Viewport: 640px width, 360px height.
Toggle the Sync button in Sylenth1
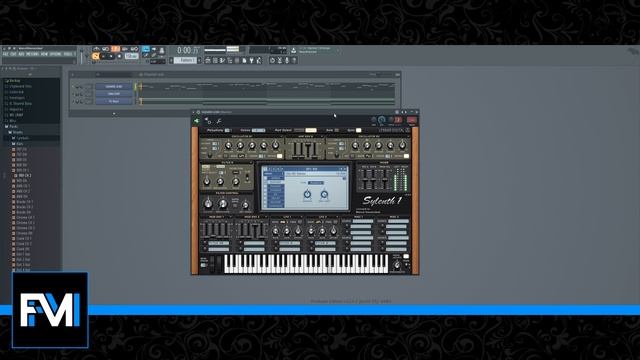[358, 130]
